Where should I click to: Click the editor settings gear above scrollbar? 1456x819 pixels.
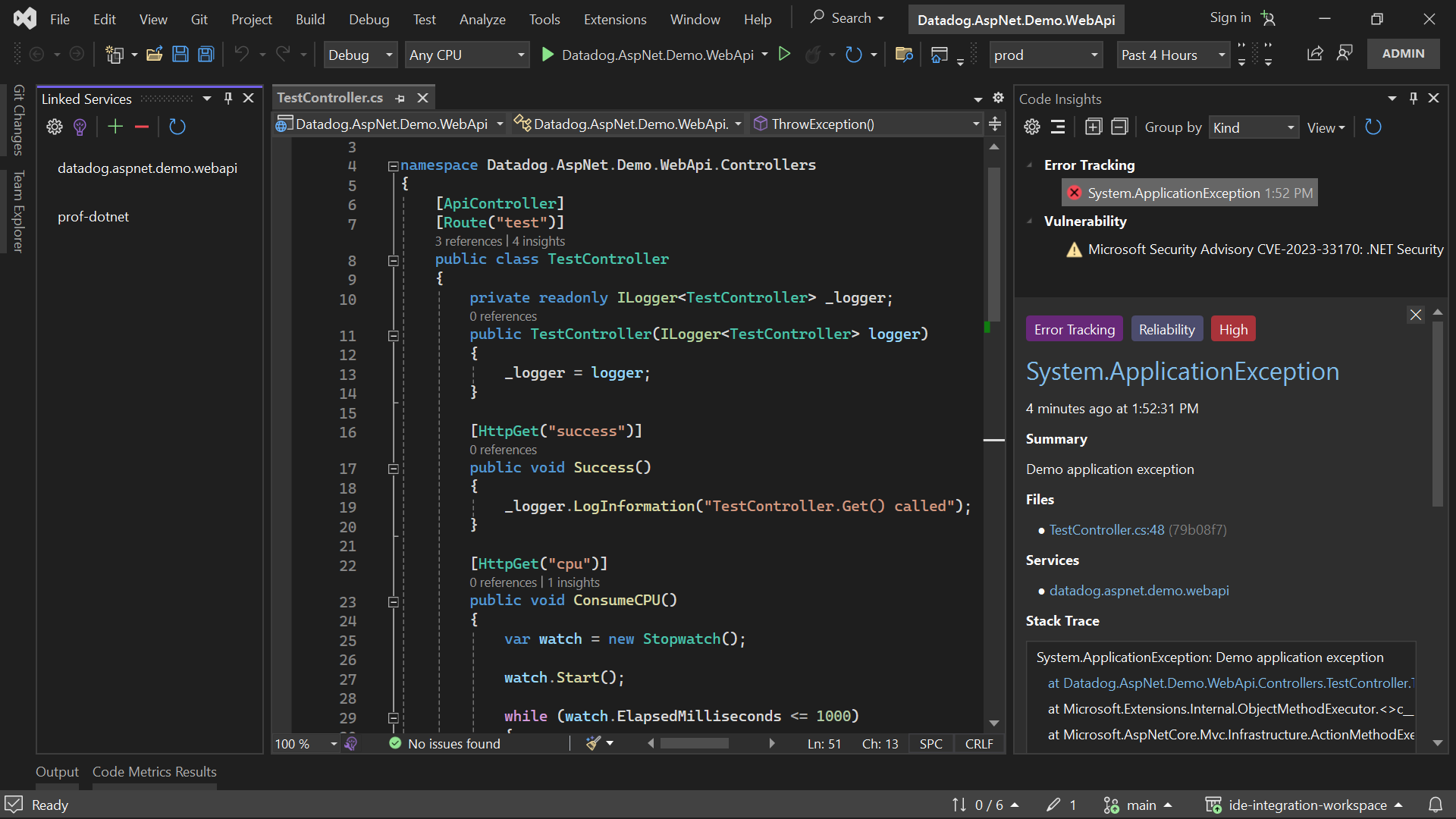(998, 98)
